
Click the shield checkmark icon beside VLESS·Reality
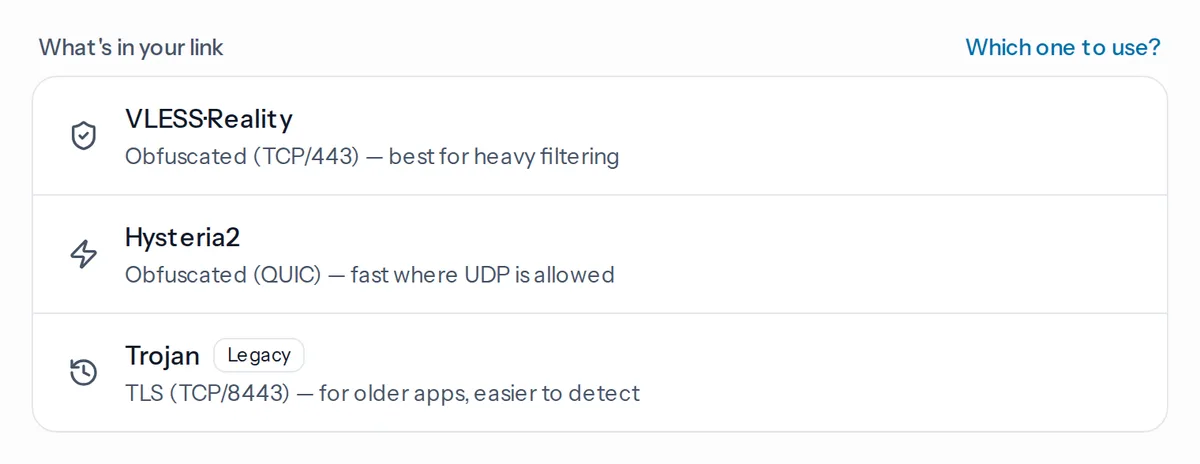pyautogui.click(x=84, y=136)
